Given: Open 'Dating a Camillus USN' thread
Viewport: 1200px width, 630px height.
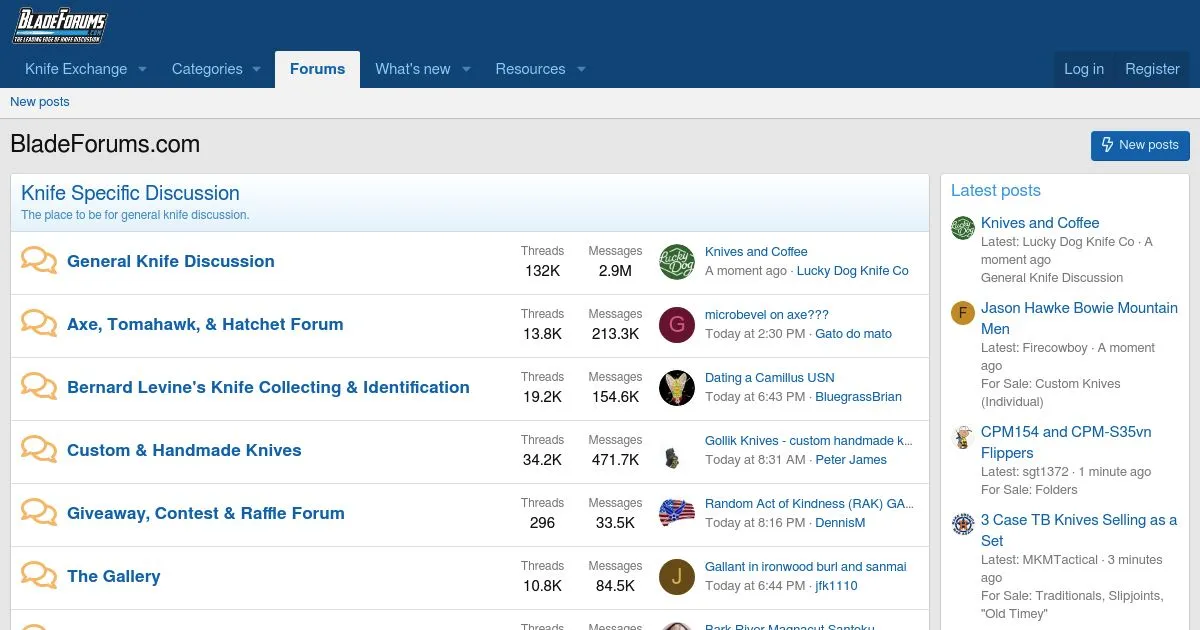Looking at the screenshot, I should [770, 378].
